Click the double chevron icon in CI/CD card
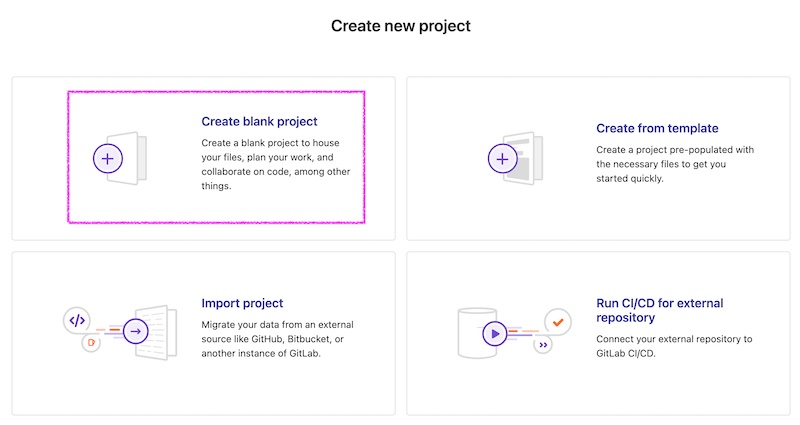Viewport: 800px width, 425px height. (x=543, y=345)
